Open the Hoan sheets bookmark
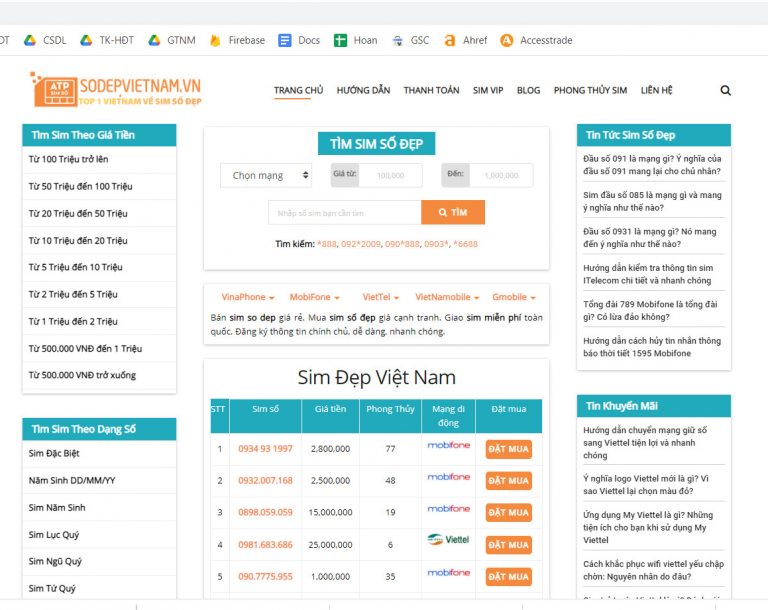This screenshot has width=768, height=610. (x=356, y=40)
